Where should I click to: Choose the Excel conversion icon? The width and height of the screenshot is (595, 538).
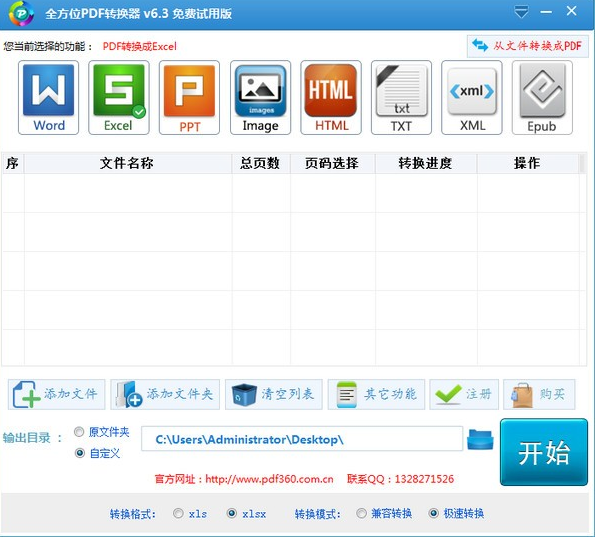(119, 98)
